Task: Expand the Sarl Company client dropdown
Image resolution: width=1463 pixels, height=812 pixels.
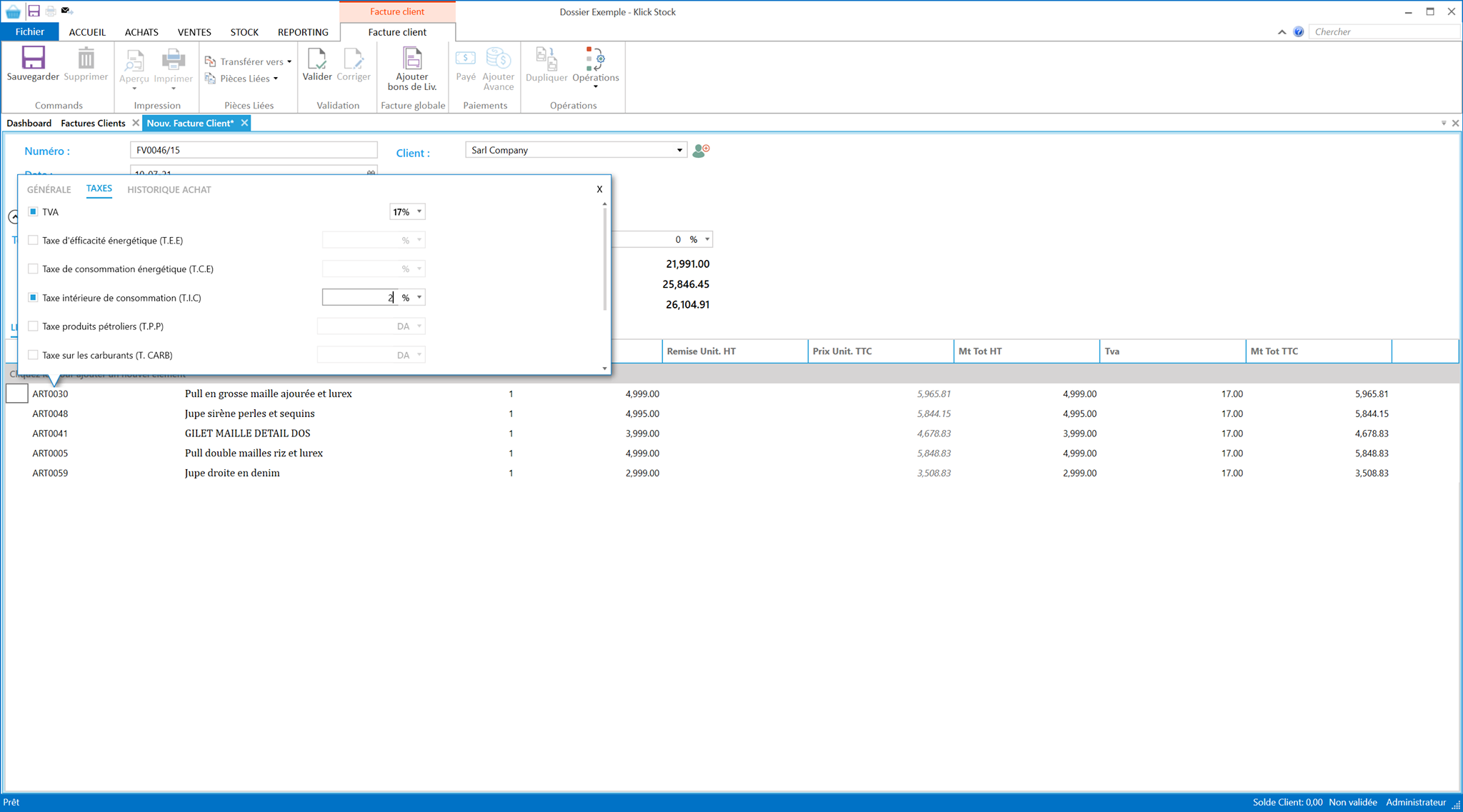Action: pyautogui.click(x=679, y=150)
